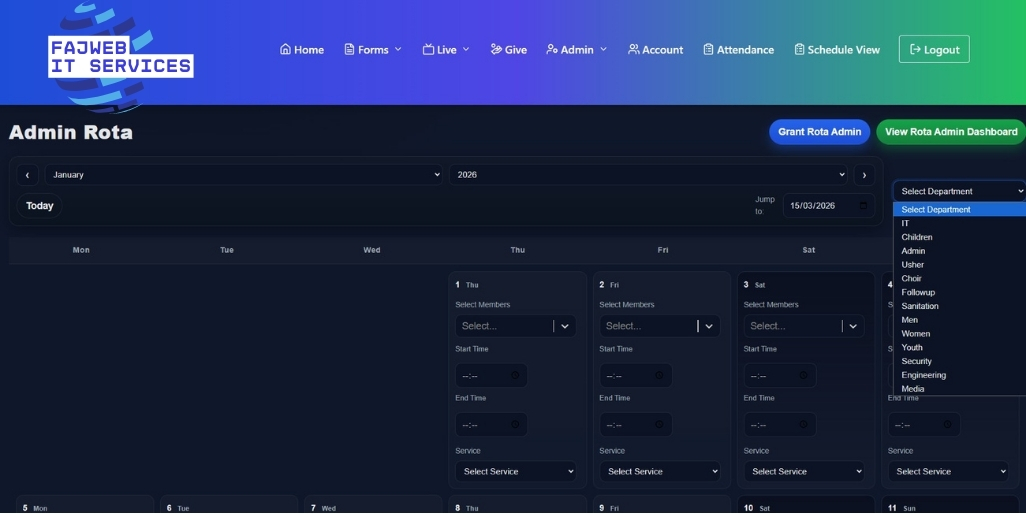Click the clock icon in Thursday 1 End Time

coord(515,425)
